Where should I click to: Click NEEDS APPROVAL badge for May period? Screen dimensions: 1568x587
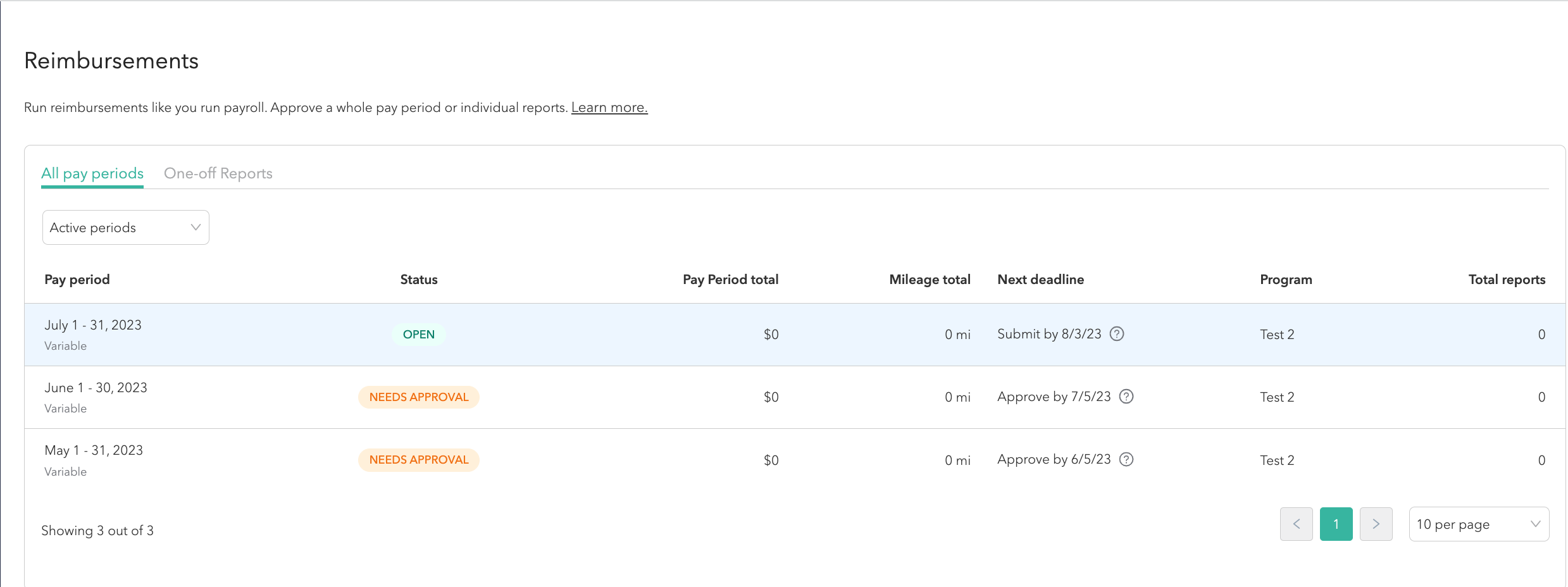coord(418,460)
